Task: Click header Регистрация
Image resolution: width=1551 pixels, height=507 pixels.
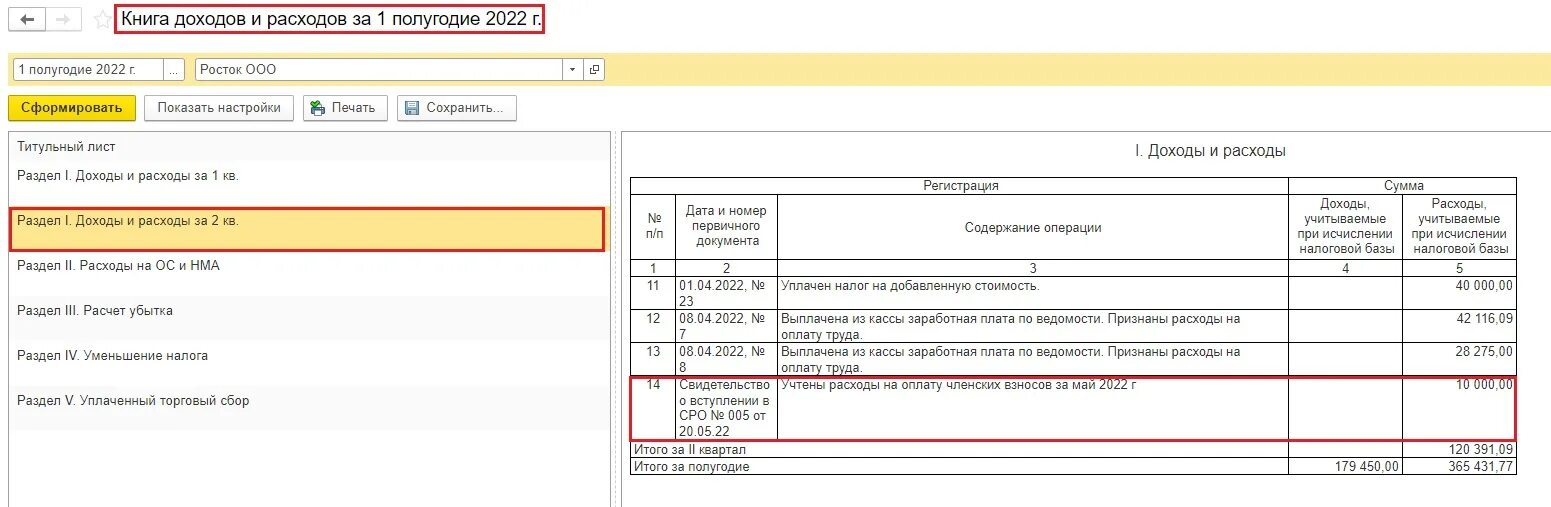Action: coord(960,186)
